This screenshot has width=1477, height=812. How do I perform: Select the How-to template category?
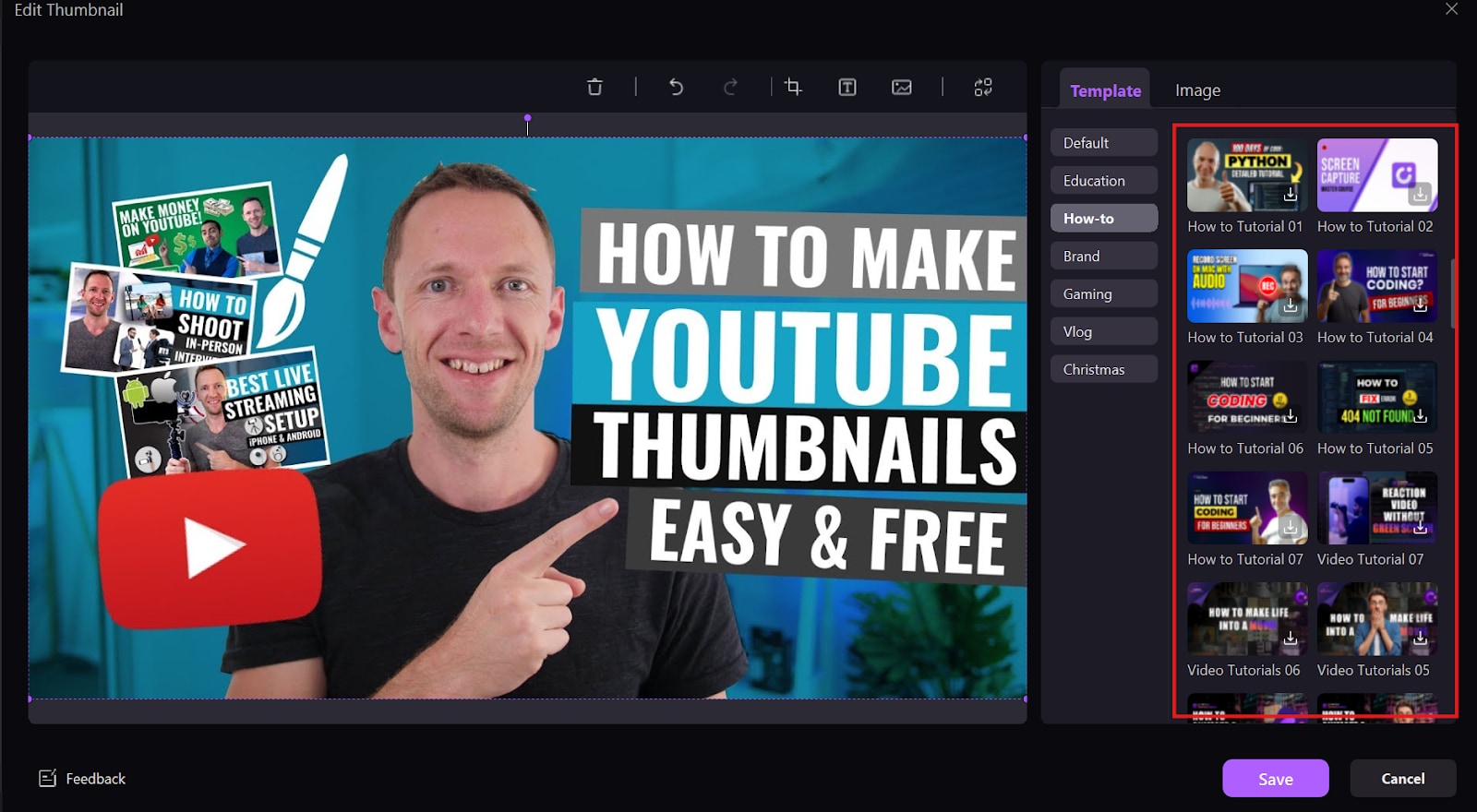[x=1104, y=219]
